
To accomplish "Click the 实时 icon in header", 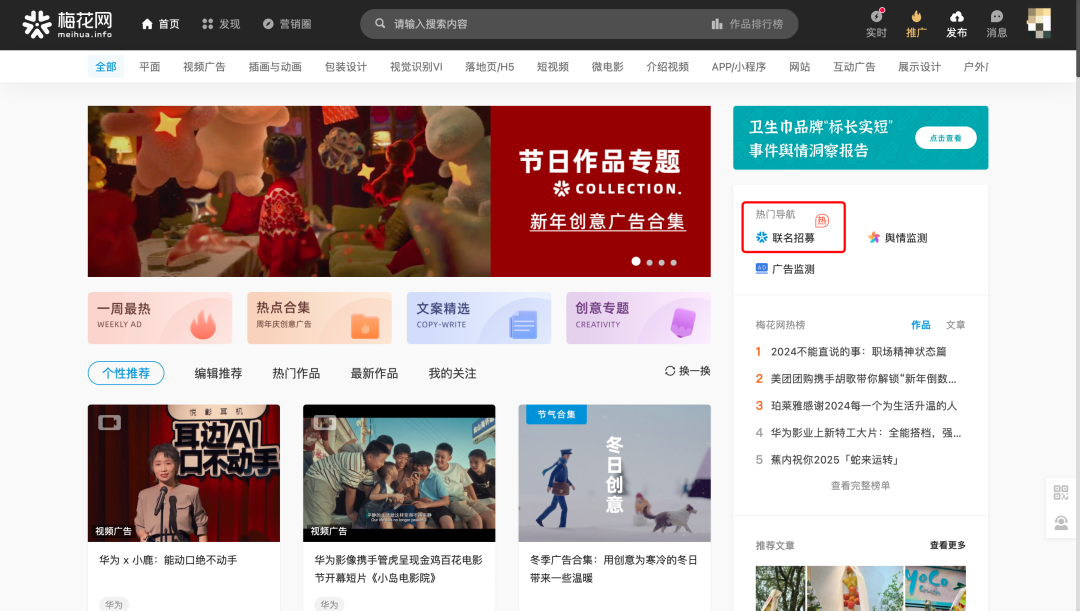I will [876, 17].
